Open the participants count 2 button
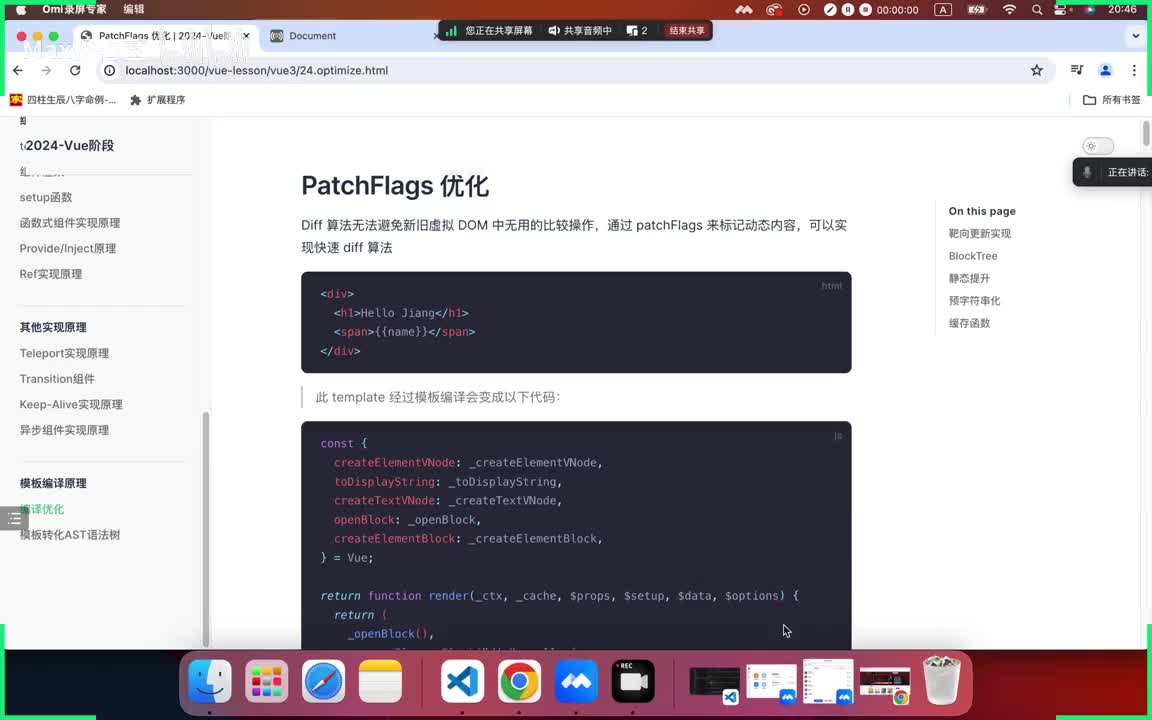This screenshot has width=1152, height=720. (x=637, y=30)
